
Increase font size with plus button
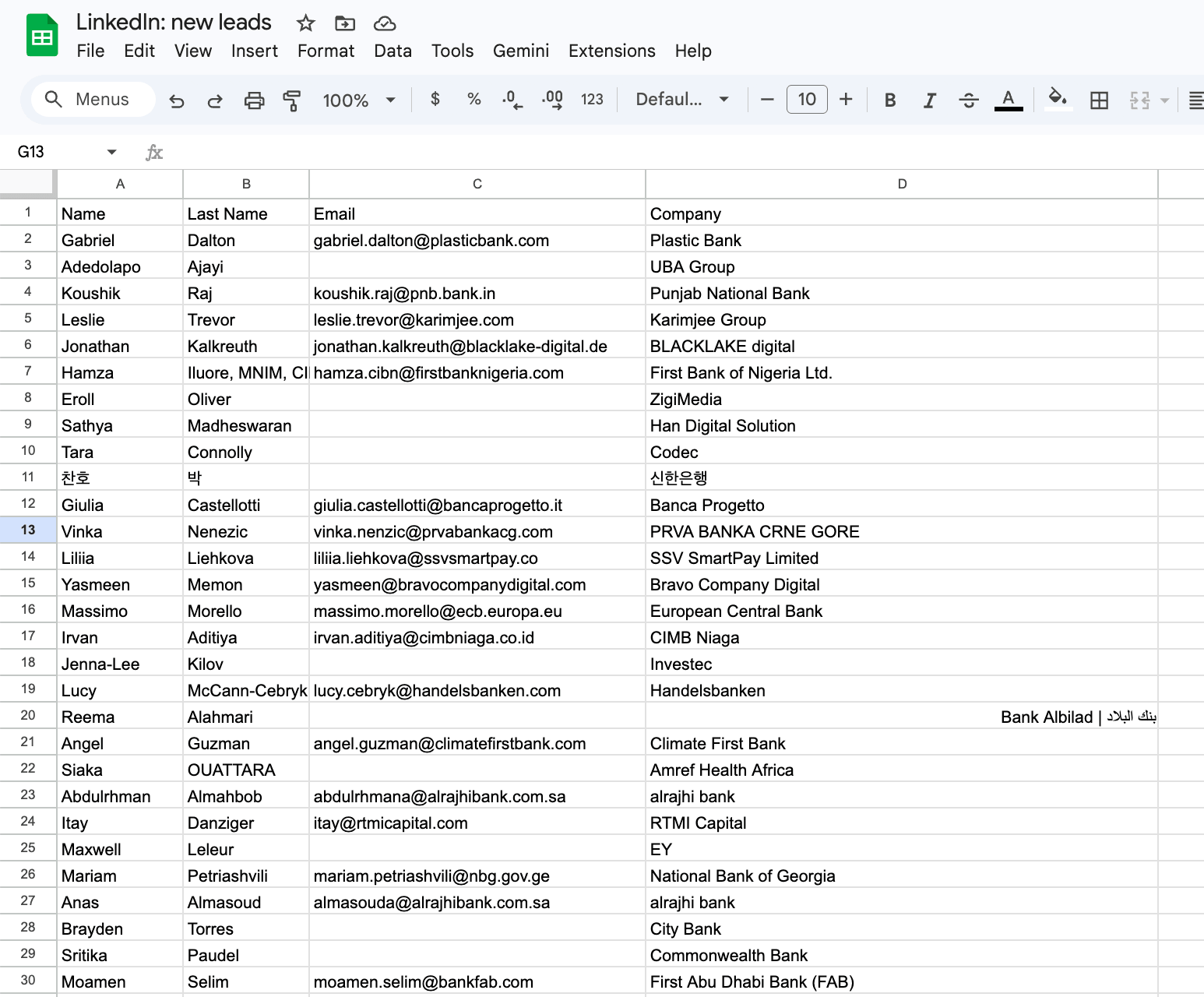click(846, 100)
